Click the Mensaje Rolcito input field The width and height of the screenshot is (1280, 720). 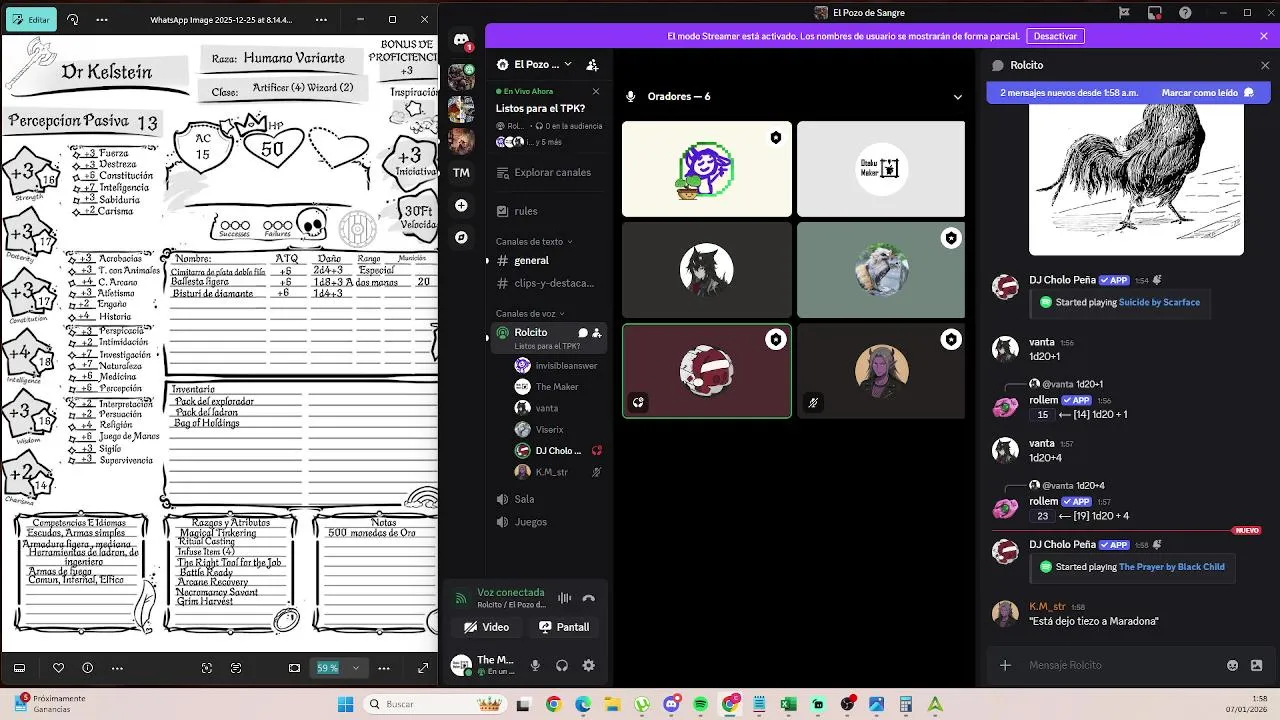tap(1120, 665)
